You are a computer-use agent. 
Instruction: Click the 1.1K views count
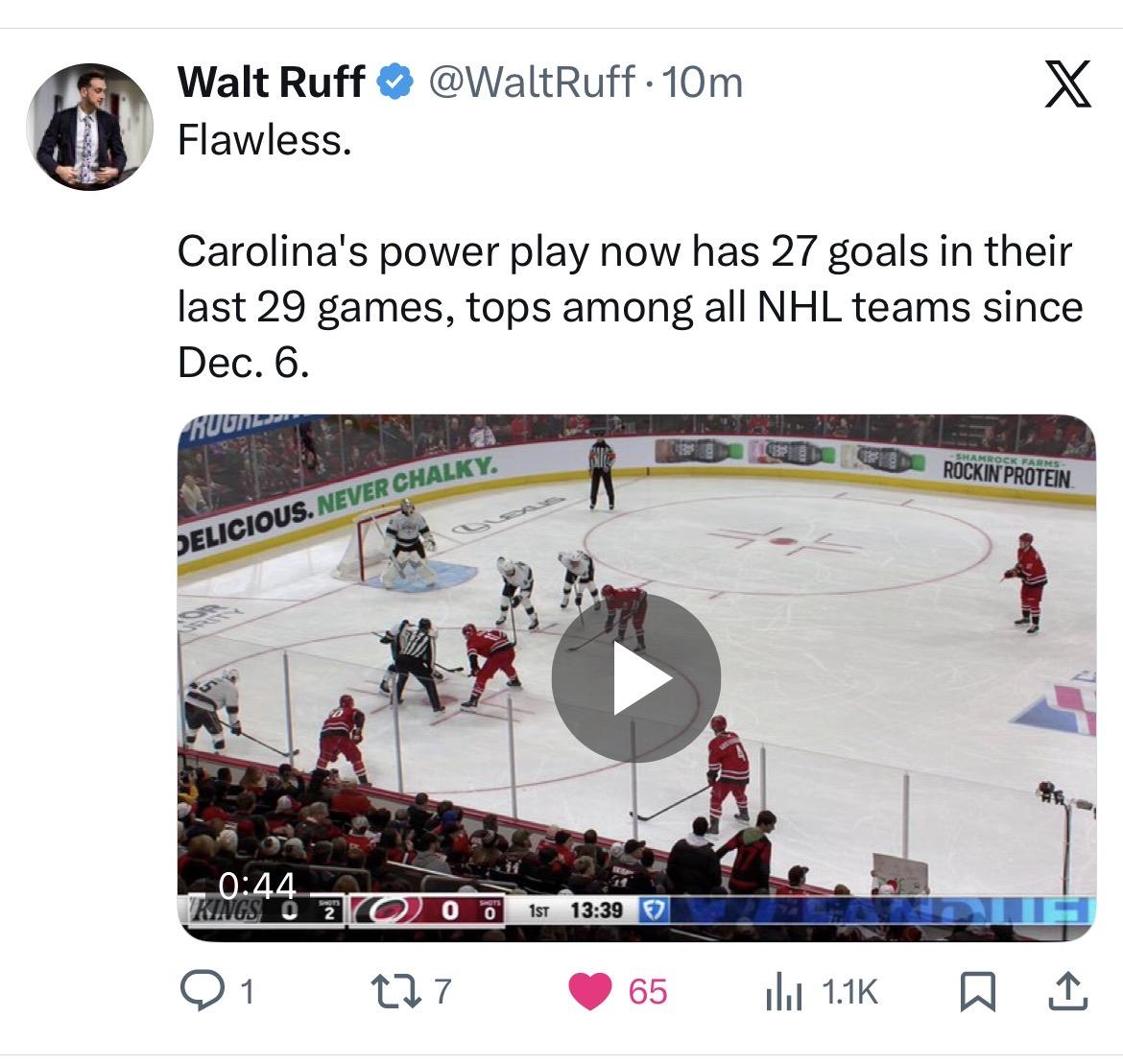(849, 992)
